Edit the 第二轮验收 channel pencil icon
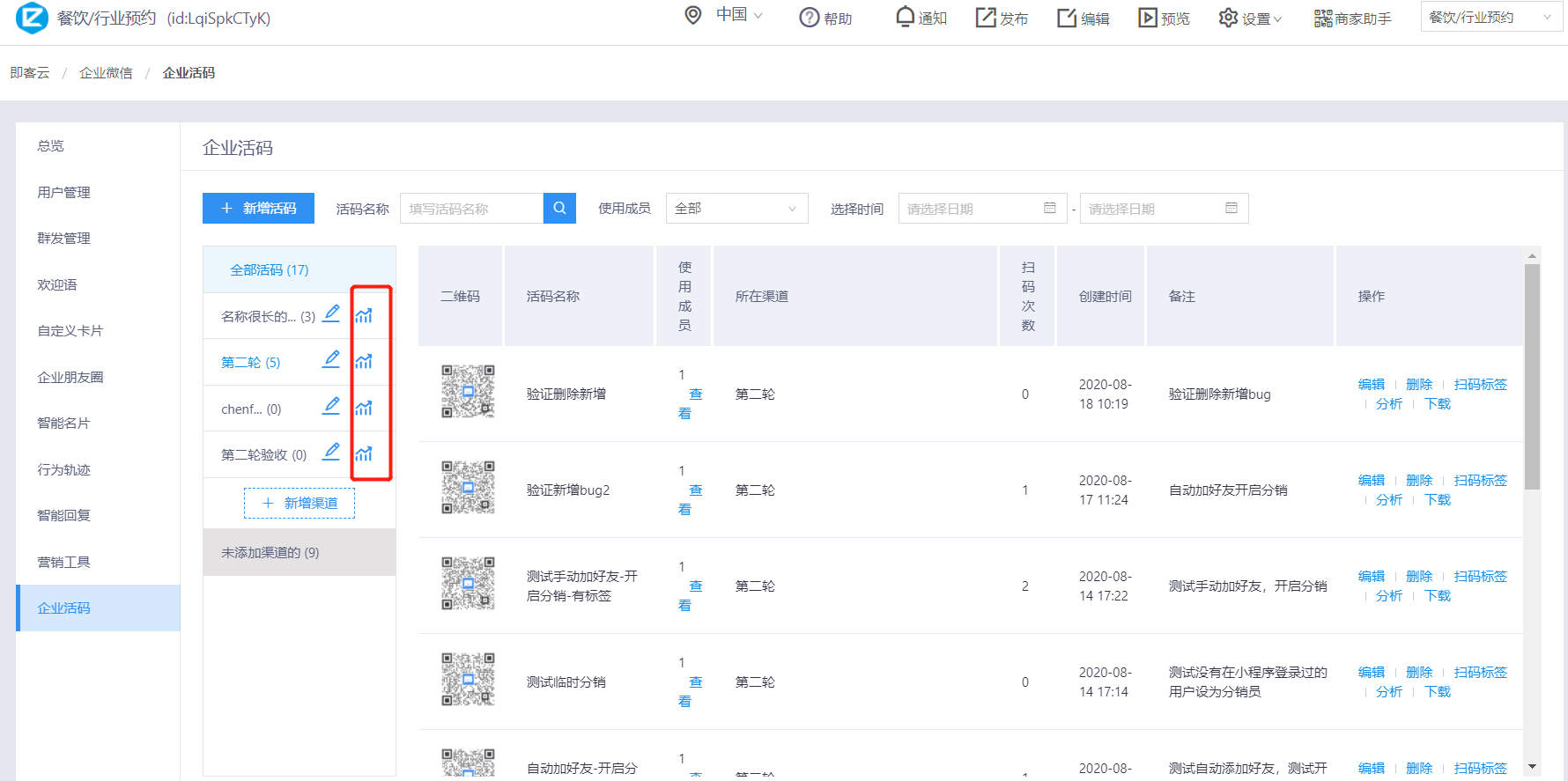 [331, 452]
